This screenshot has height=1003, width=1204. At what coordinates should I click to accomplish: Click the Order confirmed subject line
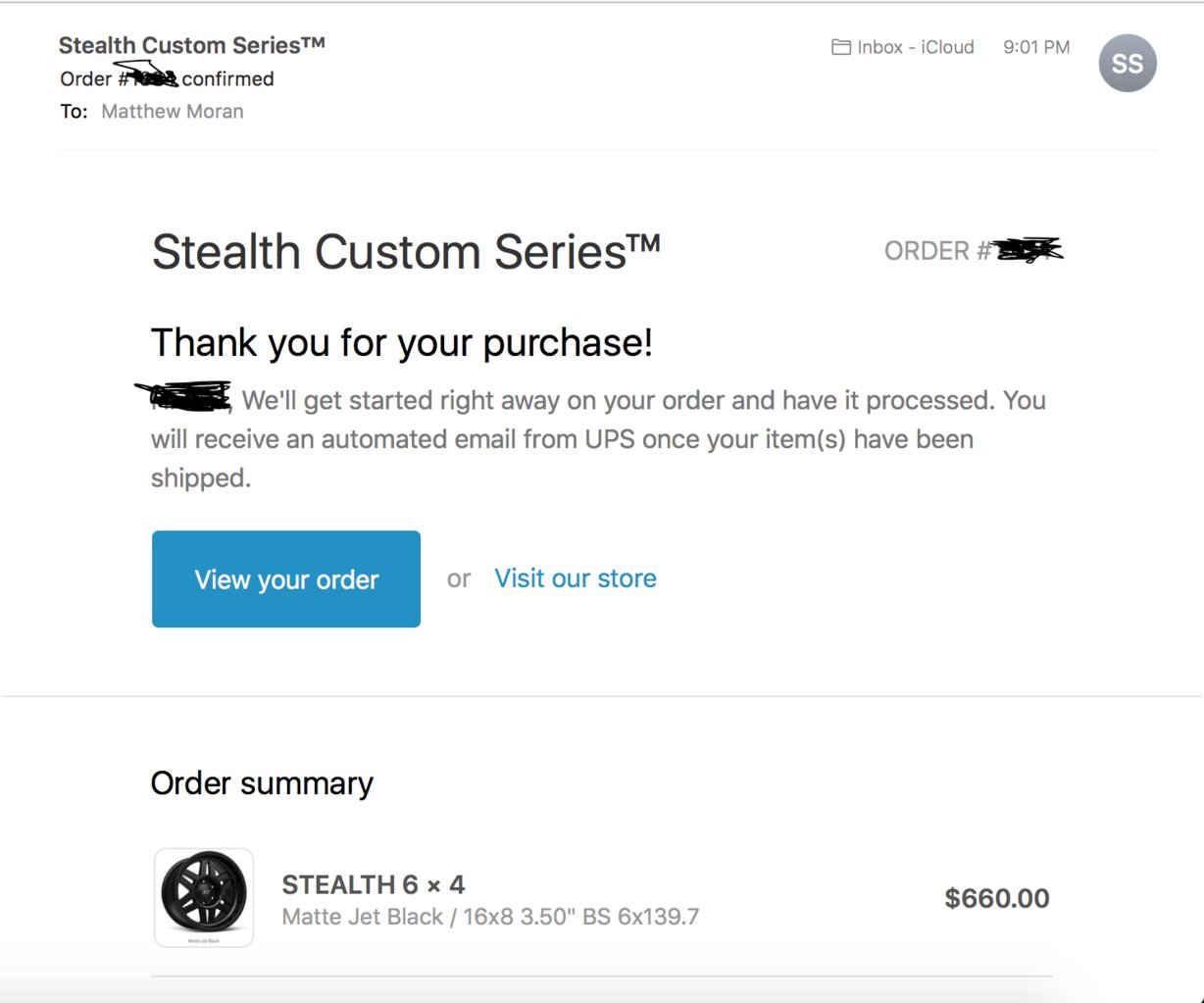point(168,78)
